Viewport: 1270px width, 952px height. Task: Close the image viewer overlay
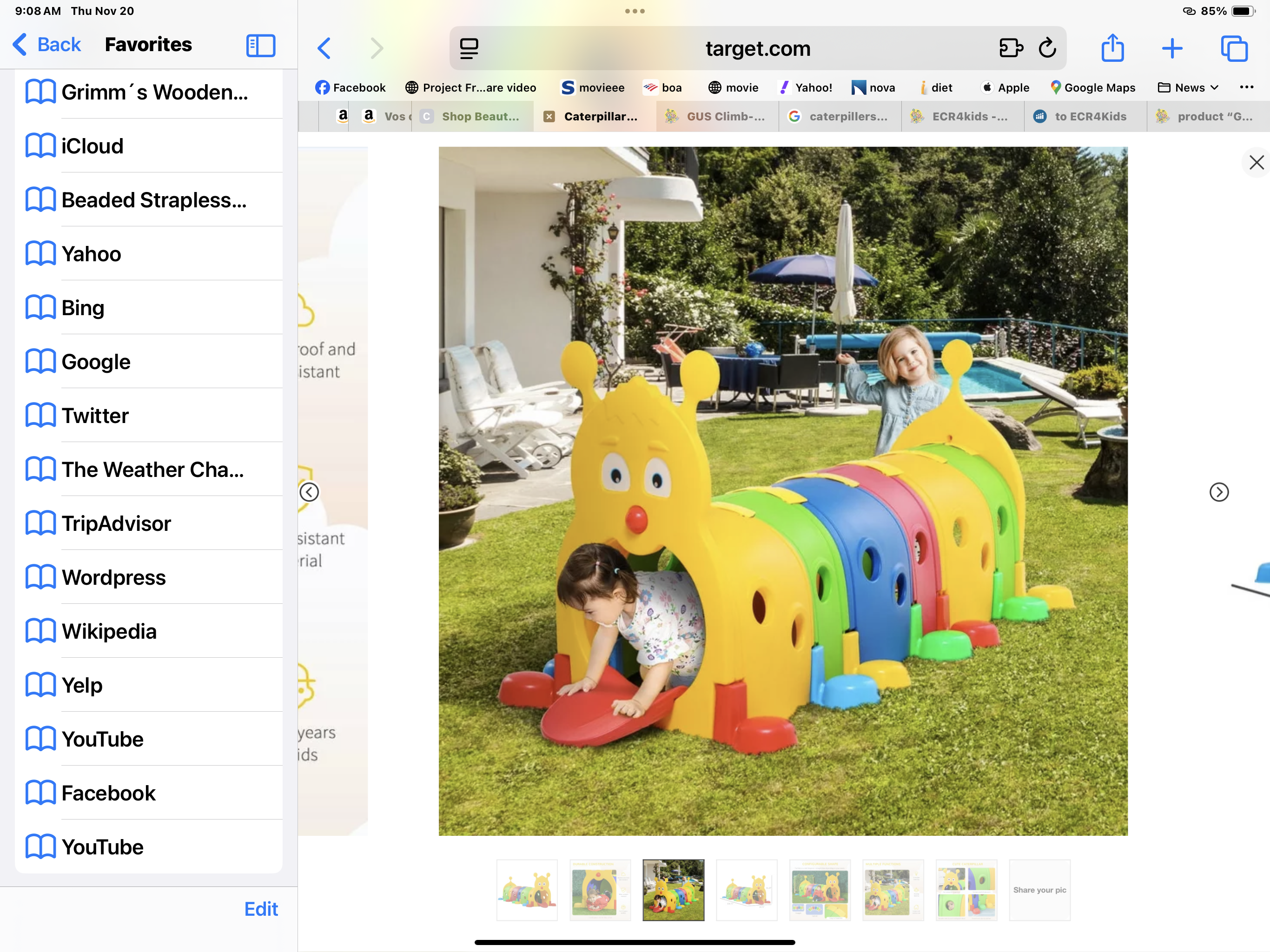coord(1256,163)
